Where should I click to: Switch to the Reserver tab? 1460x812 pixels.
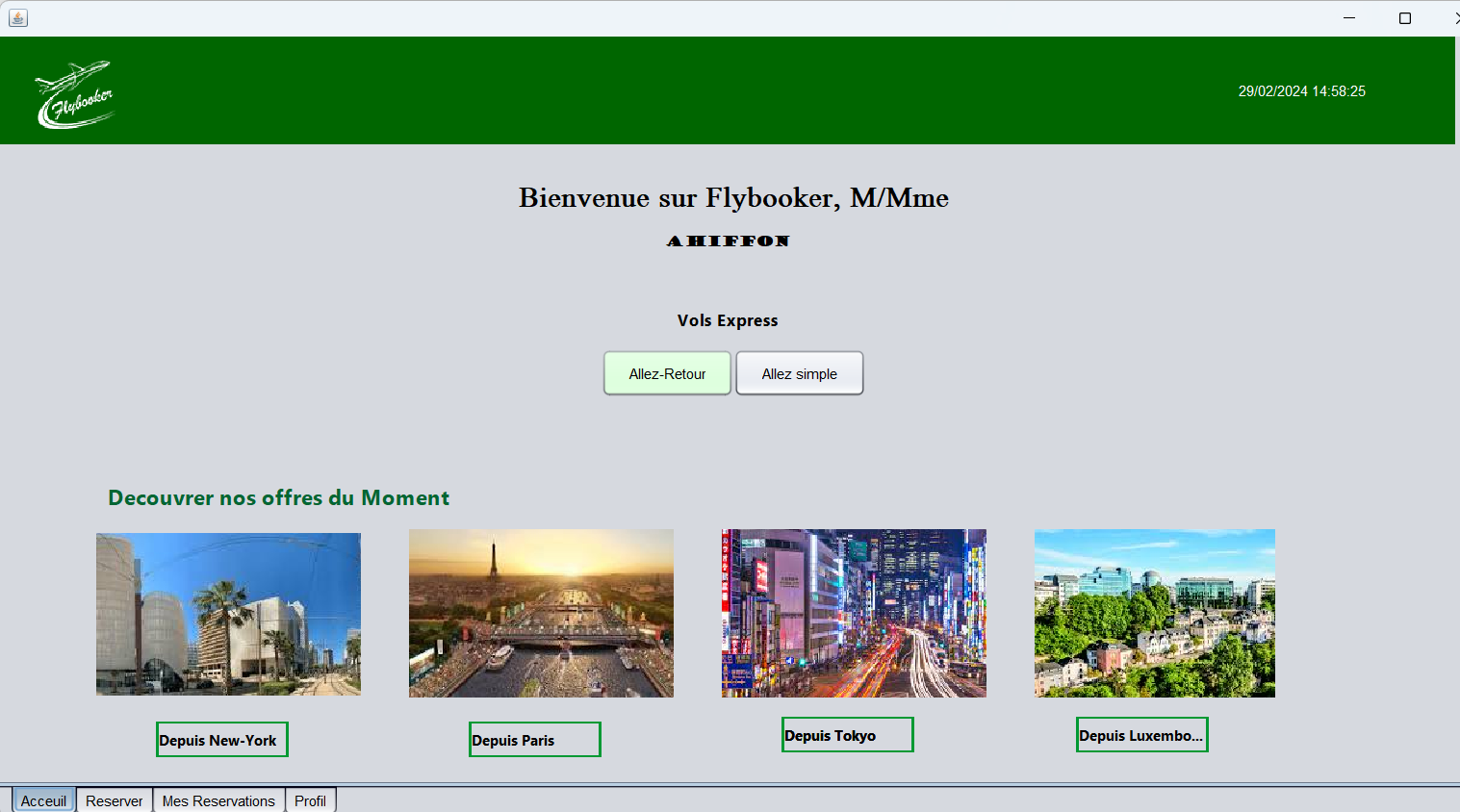[114, 799]
